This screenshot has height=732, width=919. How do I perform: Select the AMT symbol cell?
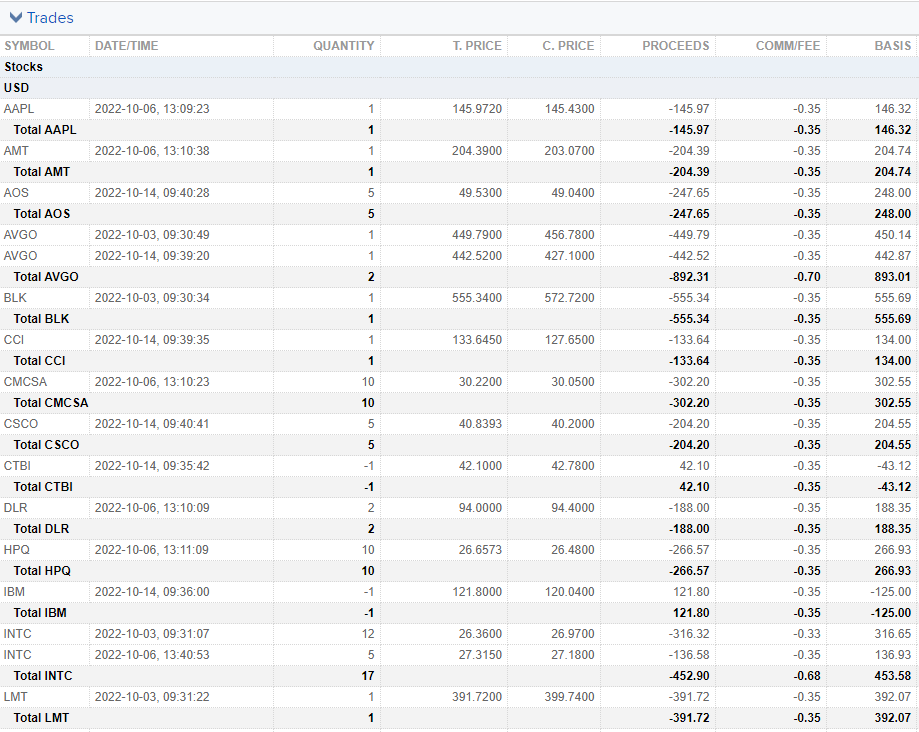[16, 151]
